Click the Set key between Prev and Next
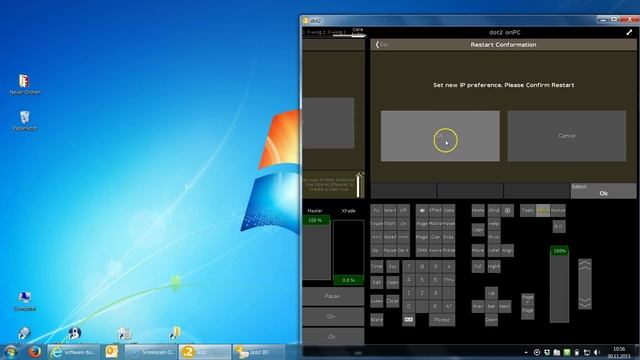 click(x=491, y=307)
